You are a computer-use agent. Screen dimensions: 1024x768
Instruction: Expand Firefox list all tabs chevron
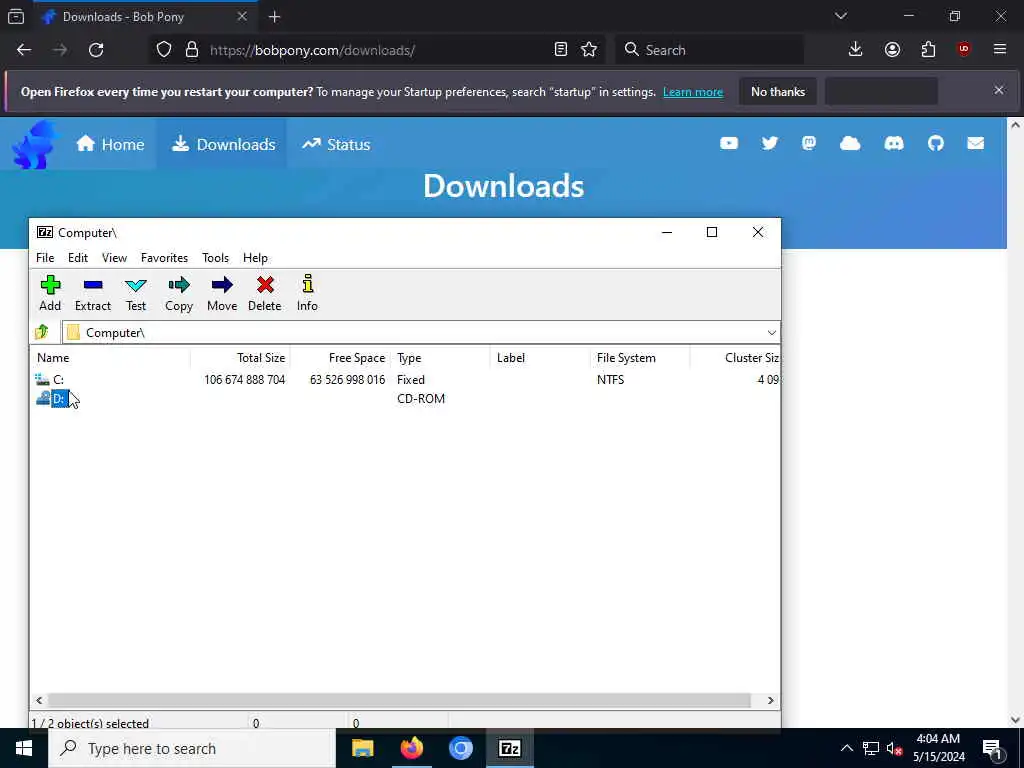(x=840, y=16)
